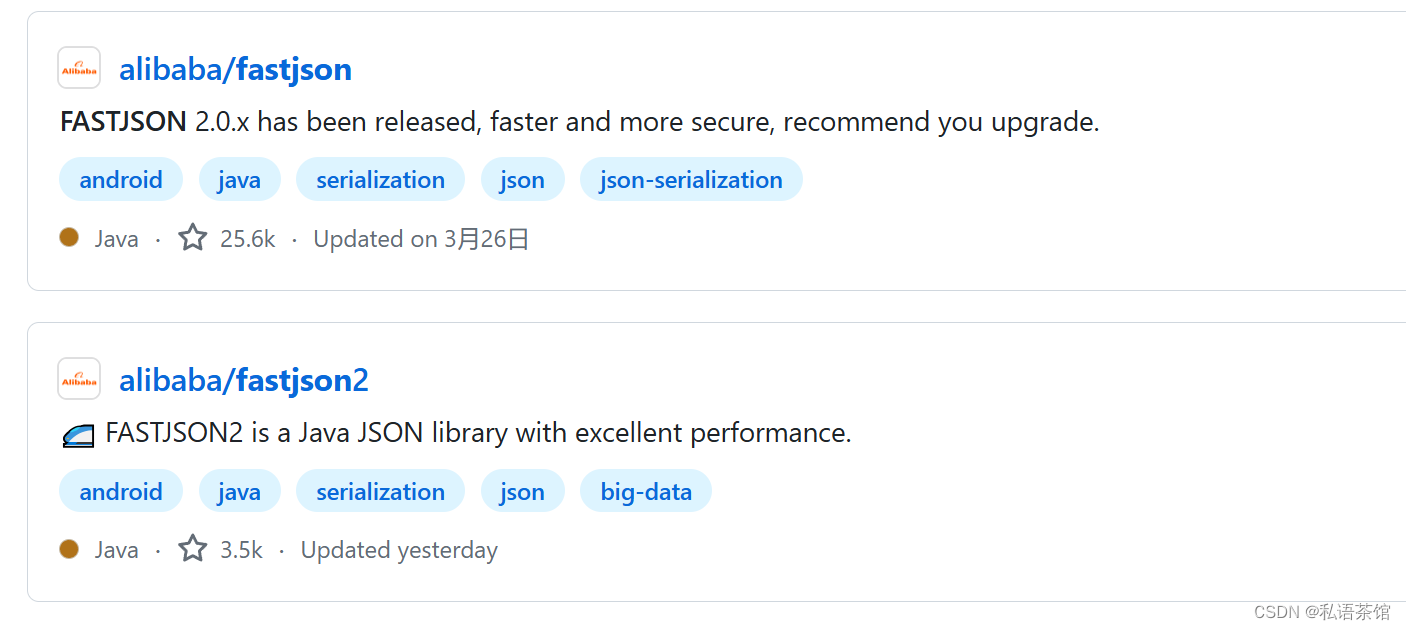The height and width of the screenshot is (630, 1406).
Task: Select the json-serialization topic tag
Action: coord(690,179)
